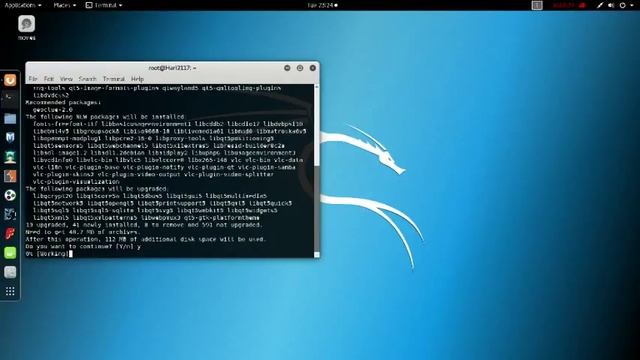Open the terminal Edit menu
Image resolution: width=640 pixels, height=360 pixels.
click(49, 79)
